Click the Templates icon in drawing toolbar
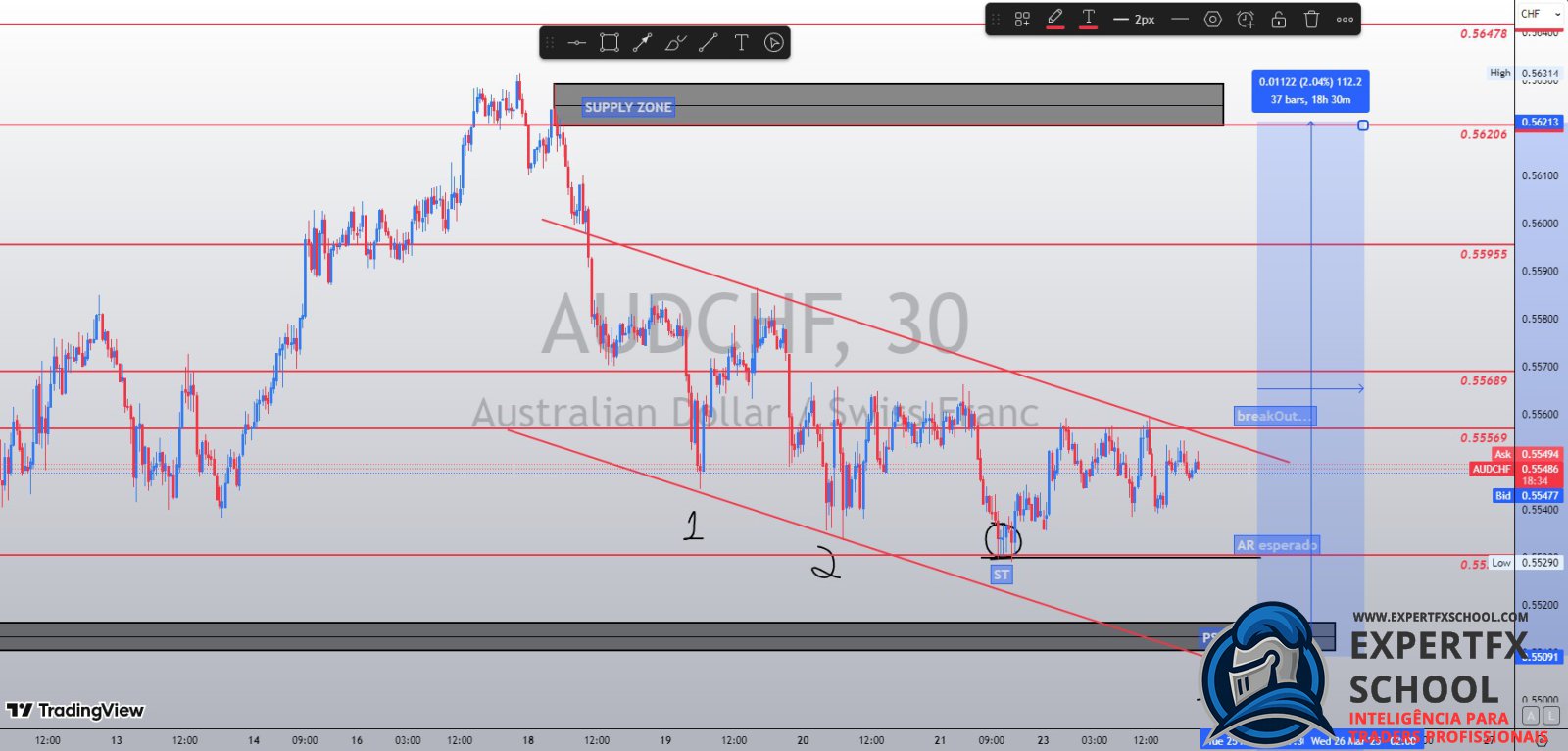The height and width of the screenshot is (751, 1568). tap(1022, 19)
